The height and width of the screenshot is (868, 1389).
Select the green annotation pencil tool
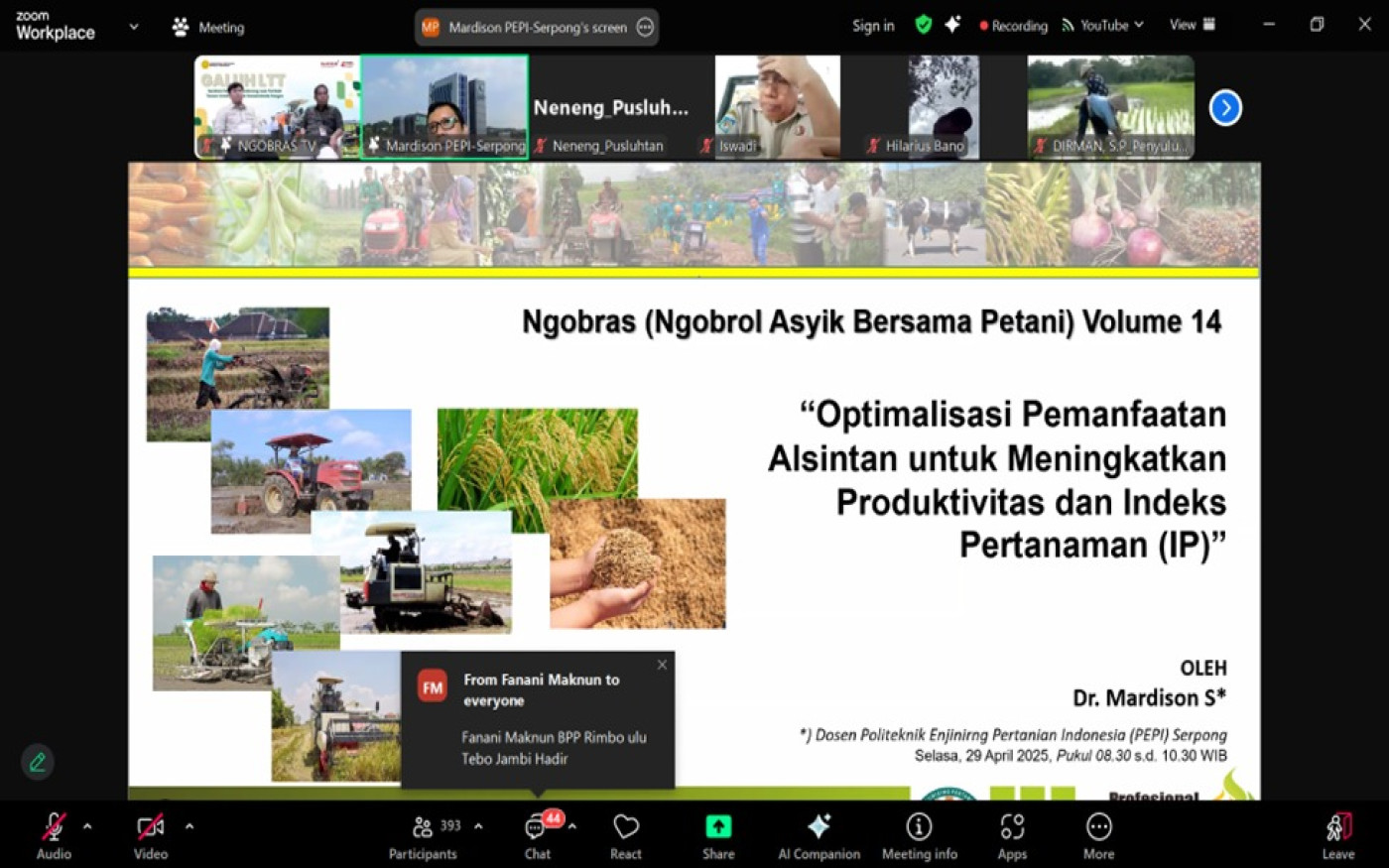(x=38, y=762)
